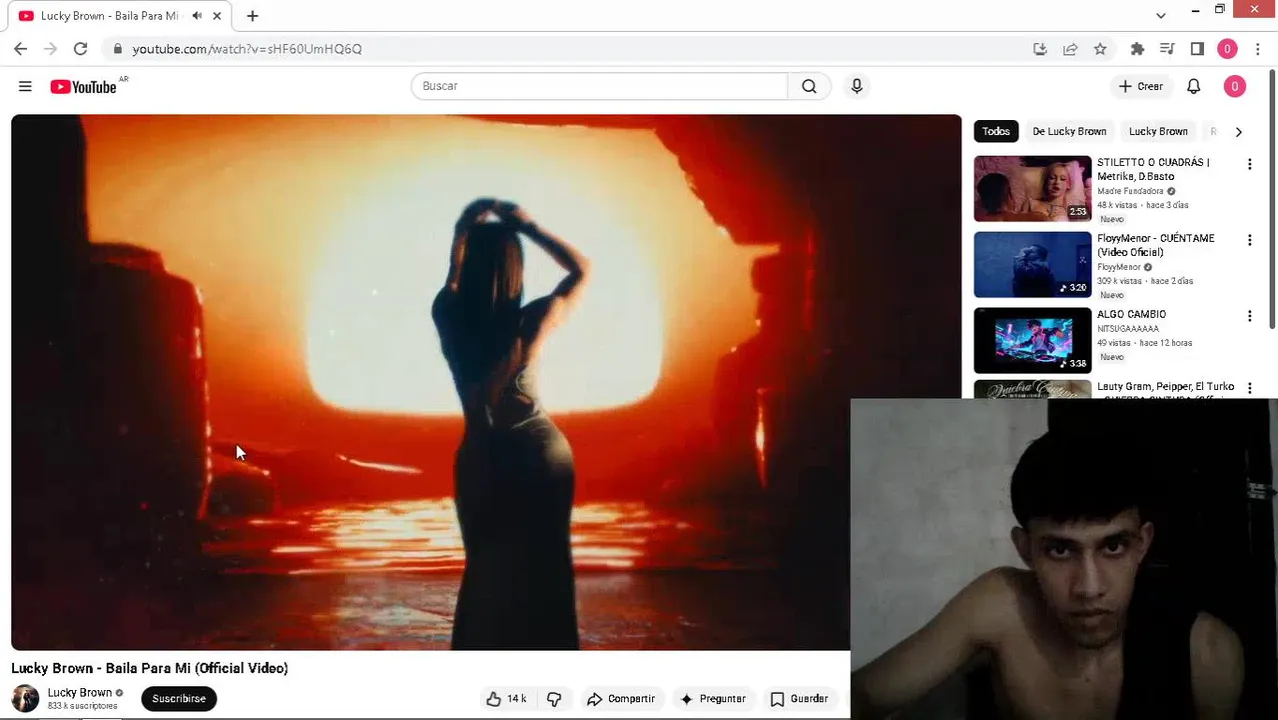The image size is (1278, 720).
Task: Close the Lucky Brown tab
Action: pyautogui.click(x=216, y=16)
